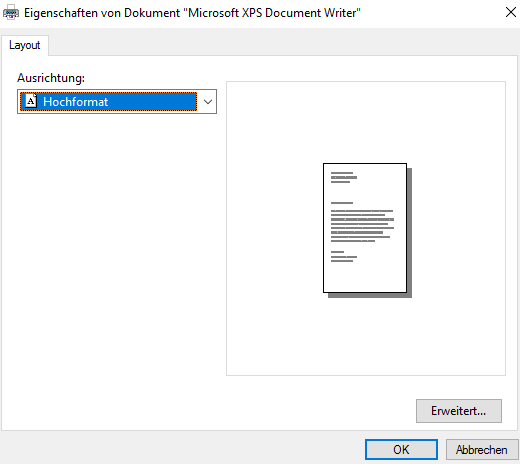Screen dimensions: 520x464
Task: Click the gray shadow behind preview page
Action: click(410, 233)
